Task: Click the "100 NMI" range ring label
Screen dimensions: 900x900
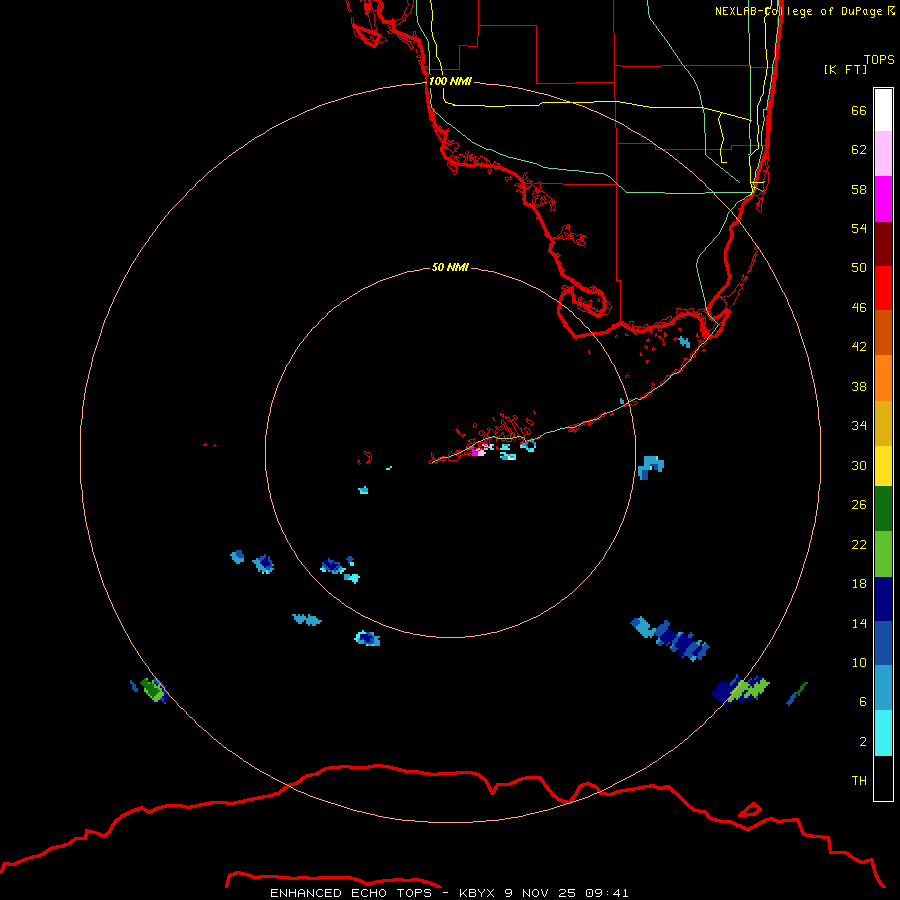Action: click(450, 81)
